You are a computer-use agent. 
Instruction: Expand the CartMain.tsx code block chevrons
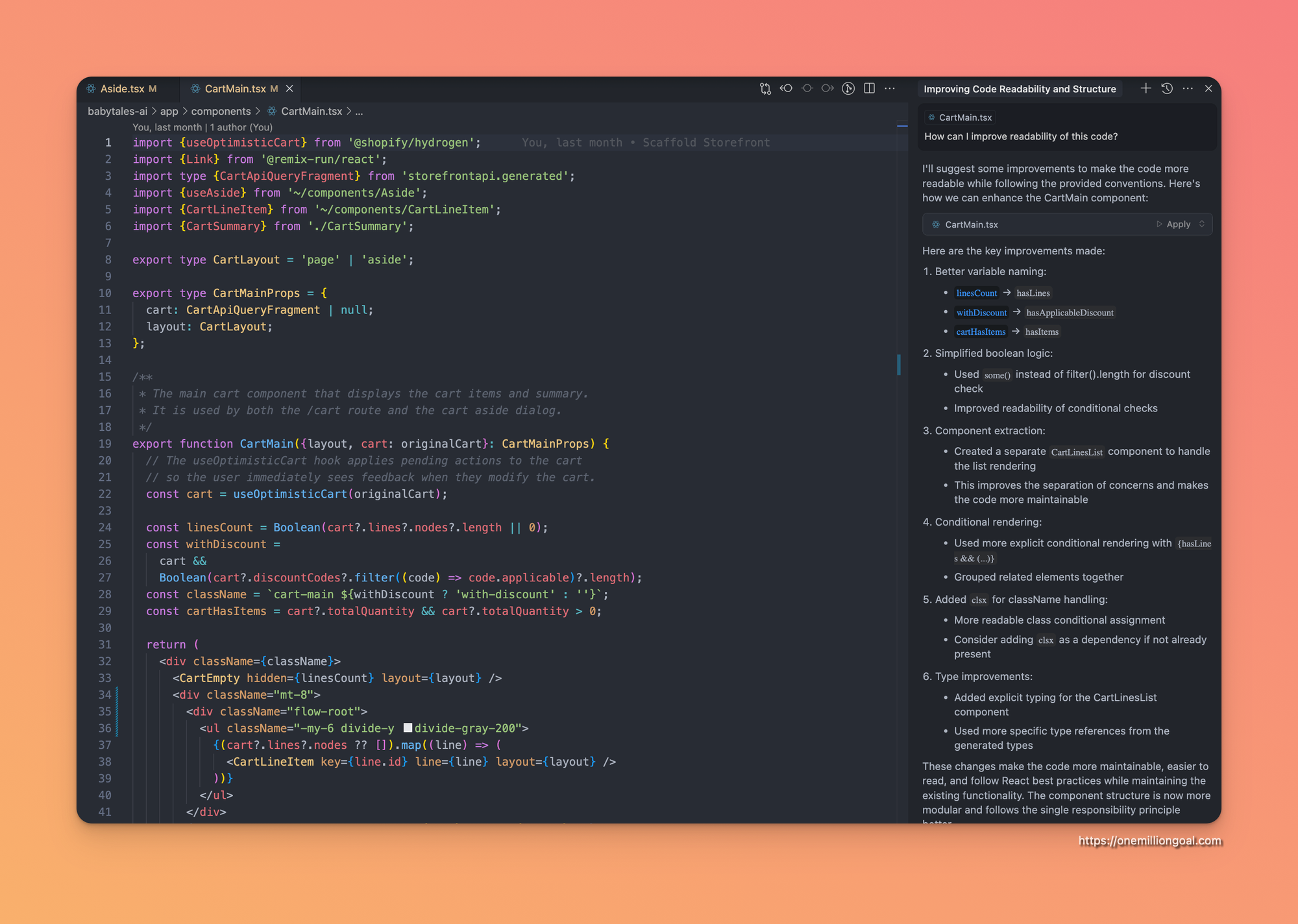[x=1202, y=225]
